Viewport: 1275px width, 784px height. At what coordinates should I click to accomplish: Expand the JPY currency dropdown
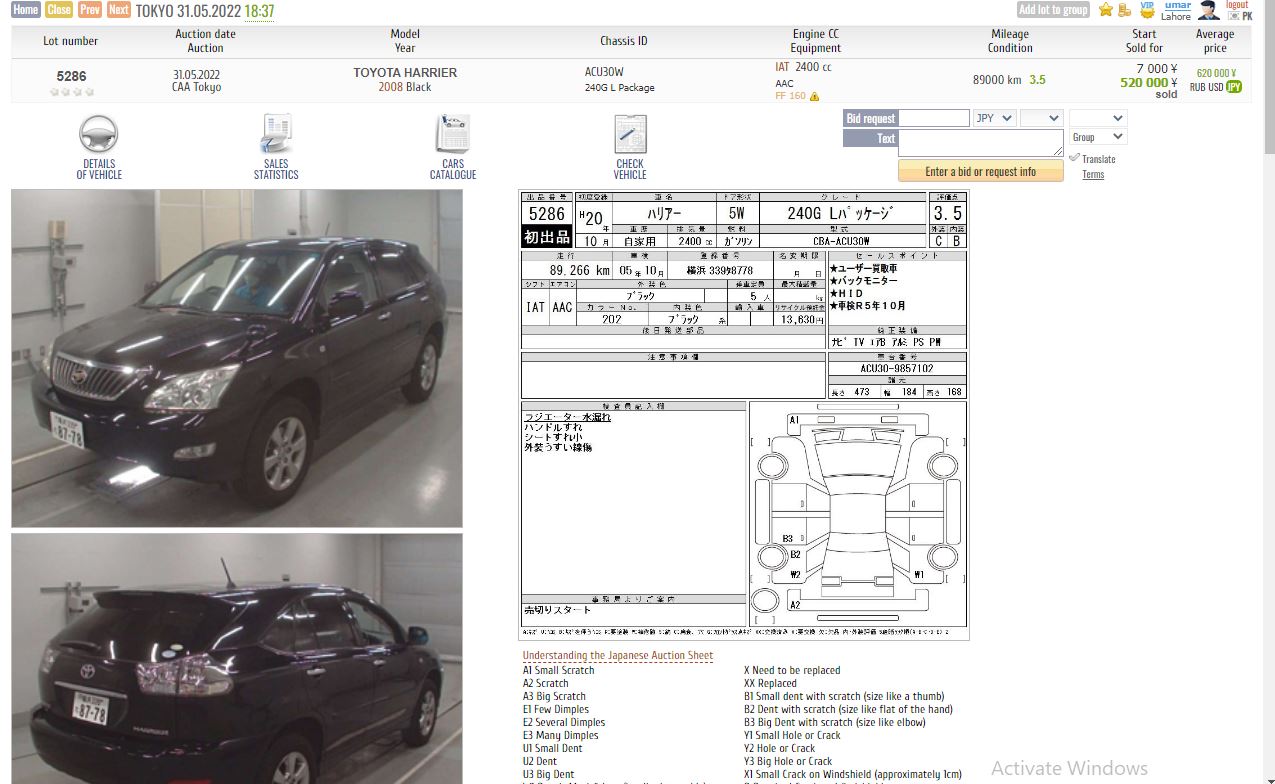tap(994, 118)
